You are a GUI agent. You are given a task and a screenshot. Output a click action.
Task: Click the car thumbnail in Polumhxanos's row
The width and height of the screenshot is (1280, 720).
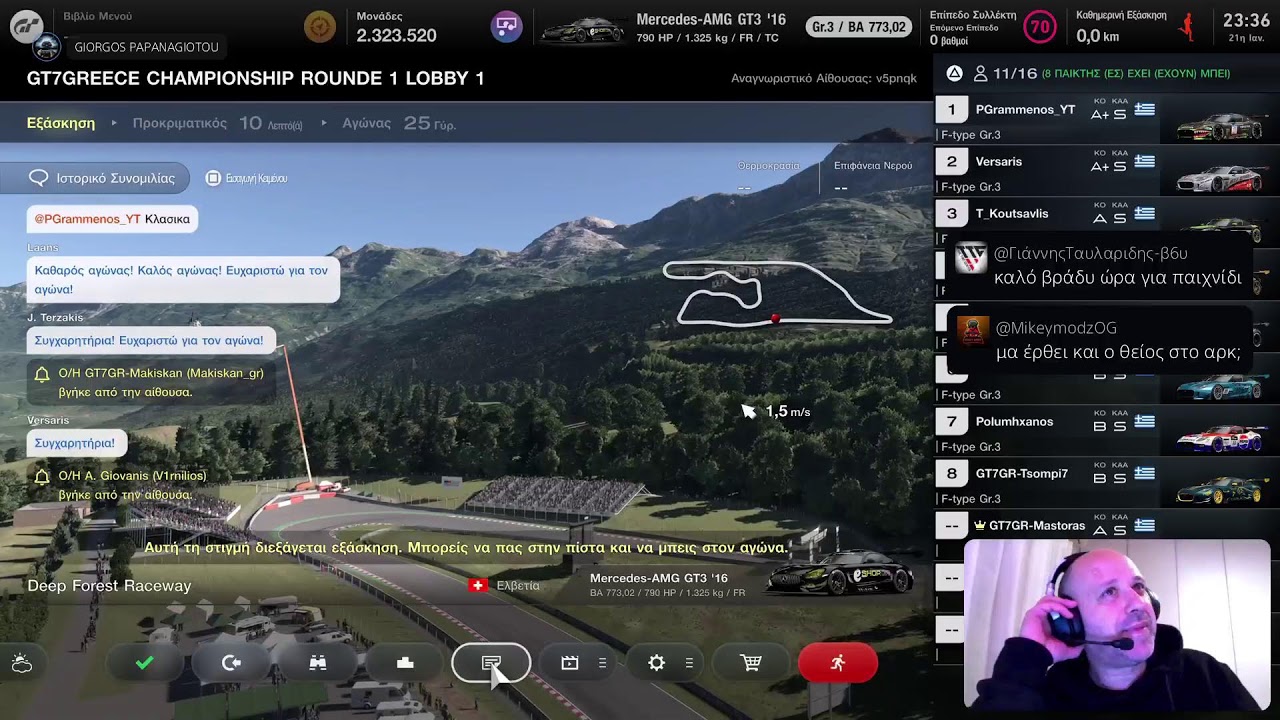pyautogui.click(x=1220, y=438)
